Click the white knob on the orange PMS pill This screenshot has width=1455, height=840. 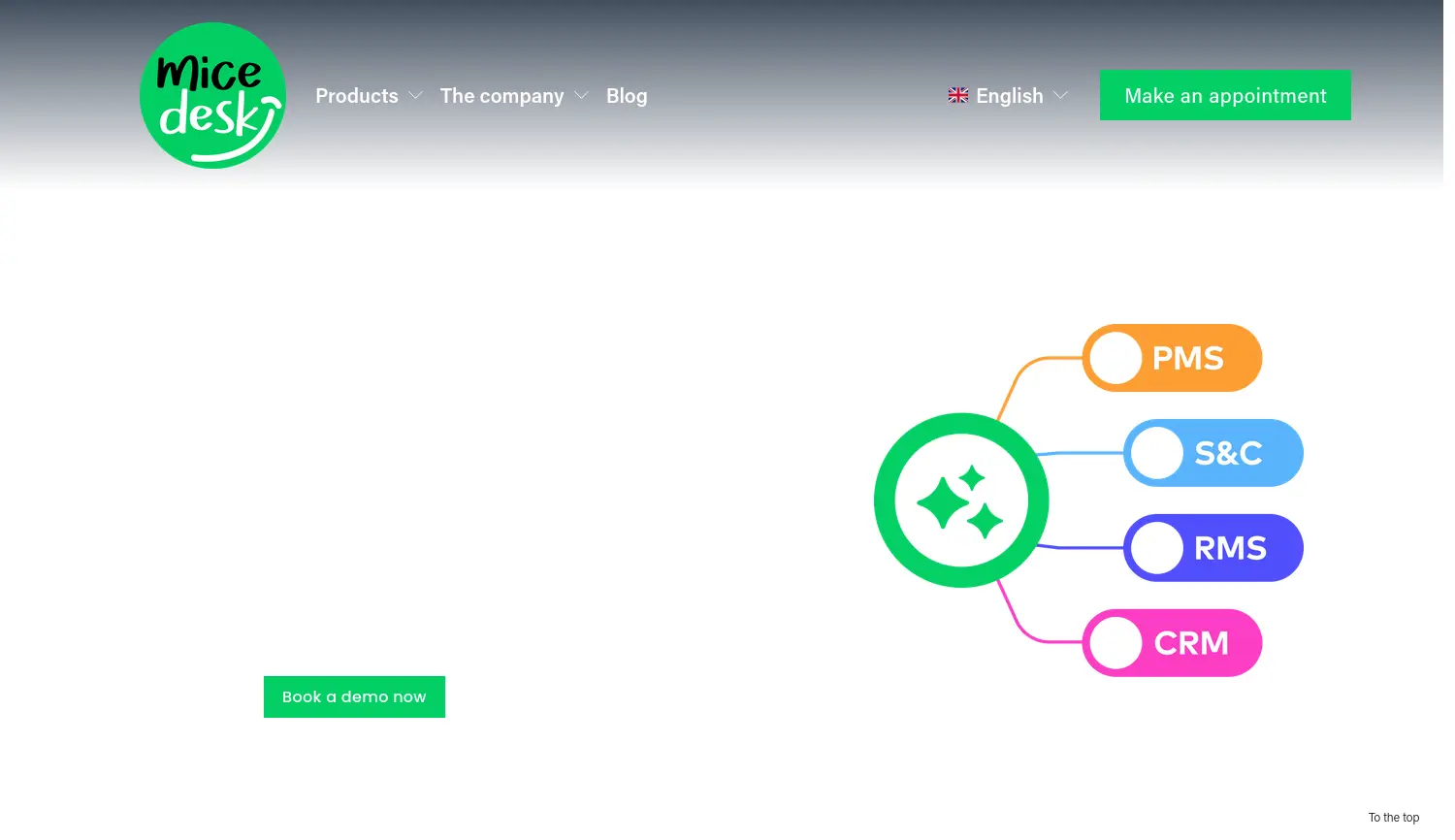pyautogui.click(x=1115, y=358)
